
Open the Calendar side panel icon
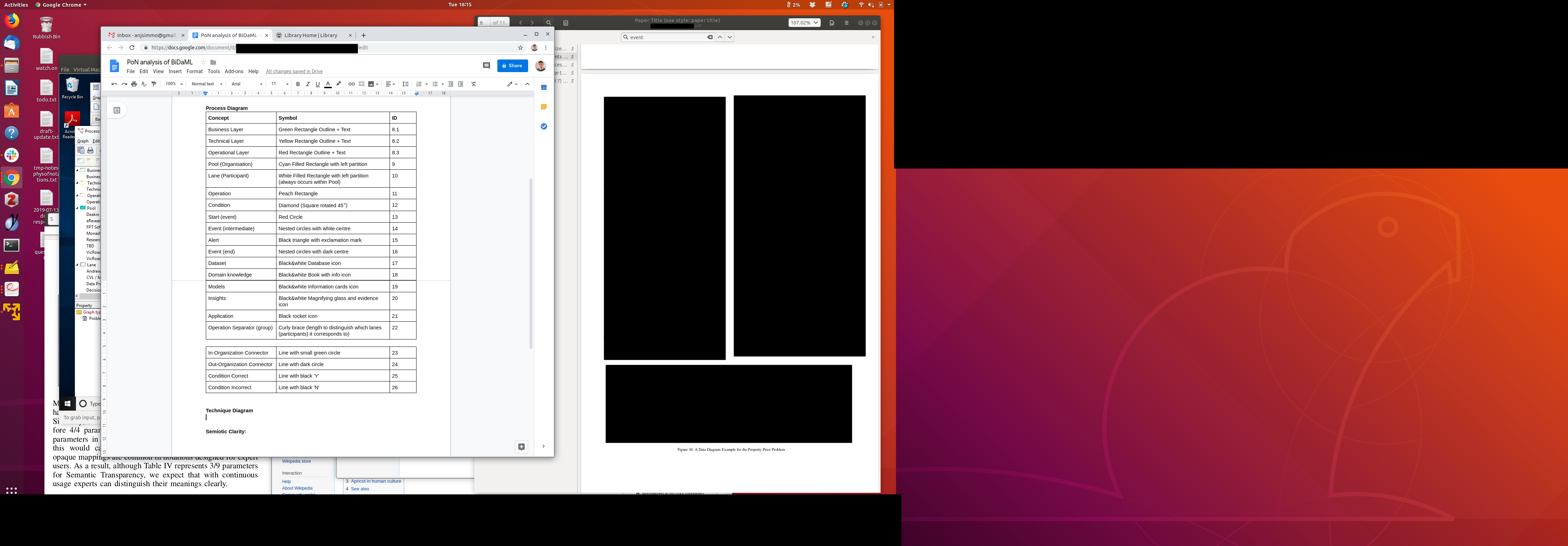point(544,87)
